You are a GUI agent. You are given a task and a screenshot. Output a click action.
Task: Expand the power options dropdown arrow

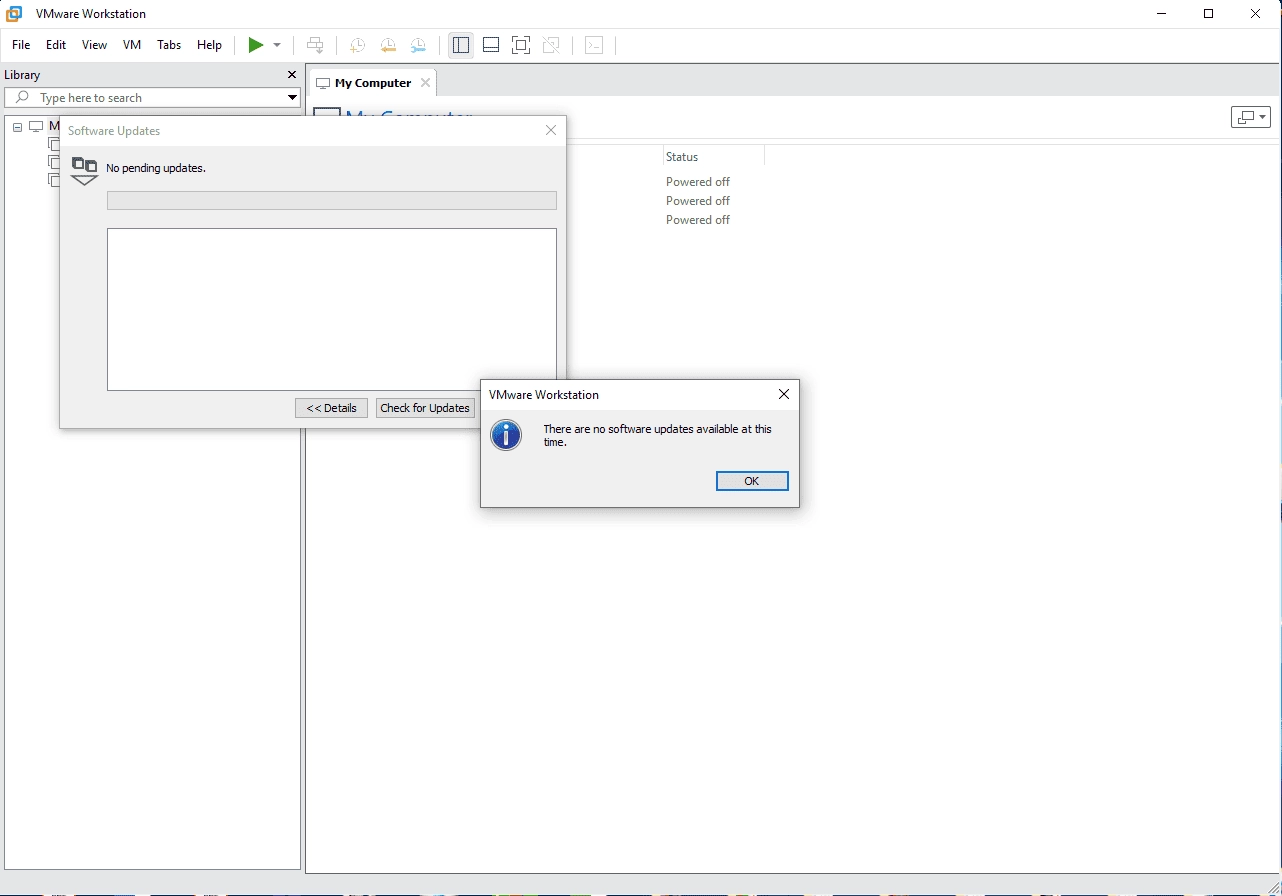coord(277,45)
